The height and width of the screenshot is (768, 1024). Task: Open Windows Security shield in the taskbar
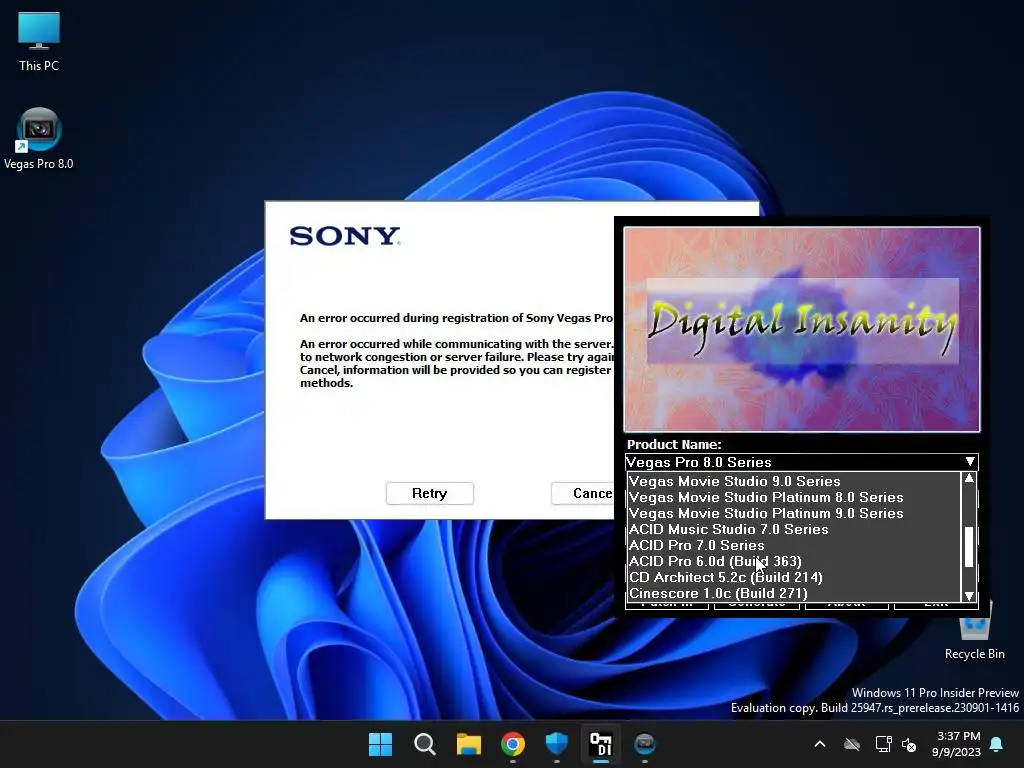tap(556, 744)
